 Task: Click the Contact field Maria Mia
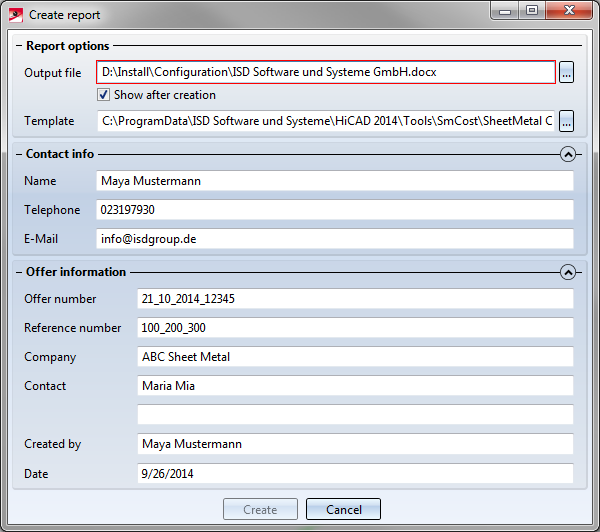click(x=355, y=386)
